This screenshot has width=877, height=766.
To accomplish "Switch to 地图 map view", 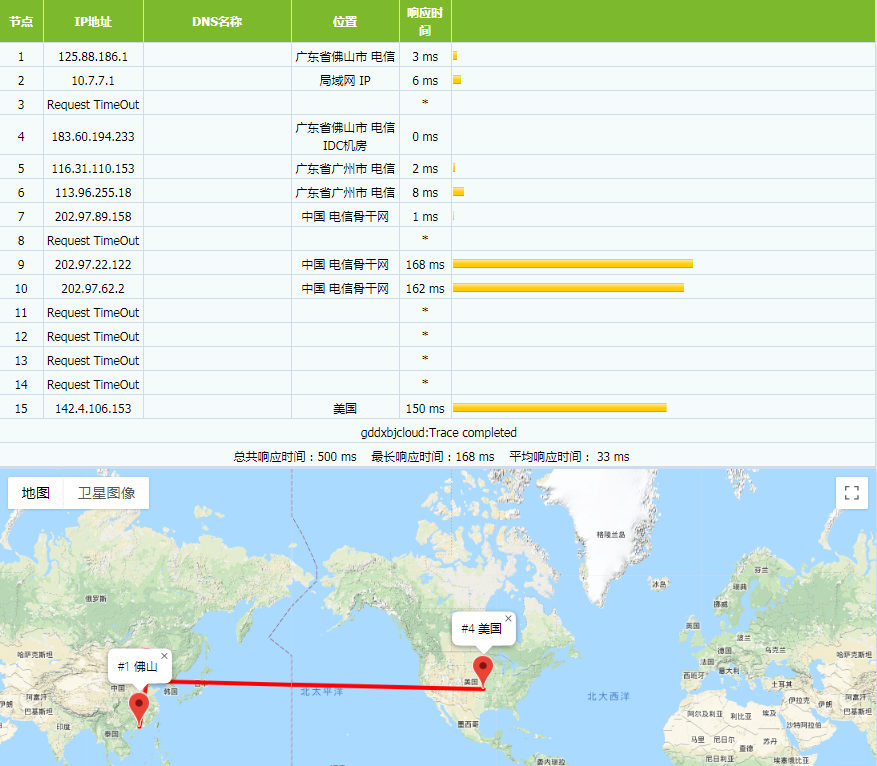I will (36, 493).
